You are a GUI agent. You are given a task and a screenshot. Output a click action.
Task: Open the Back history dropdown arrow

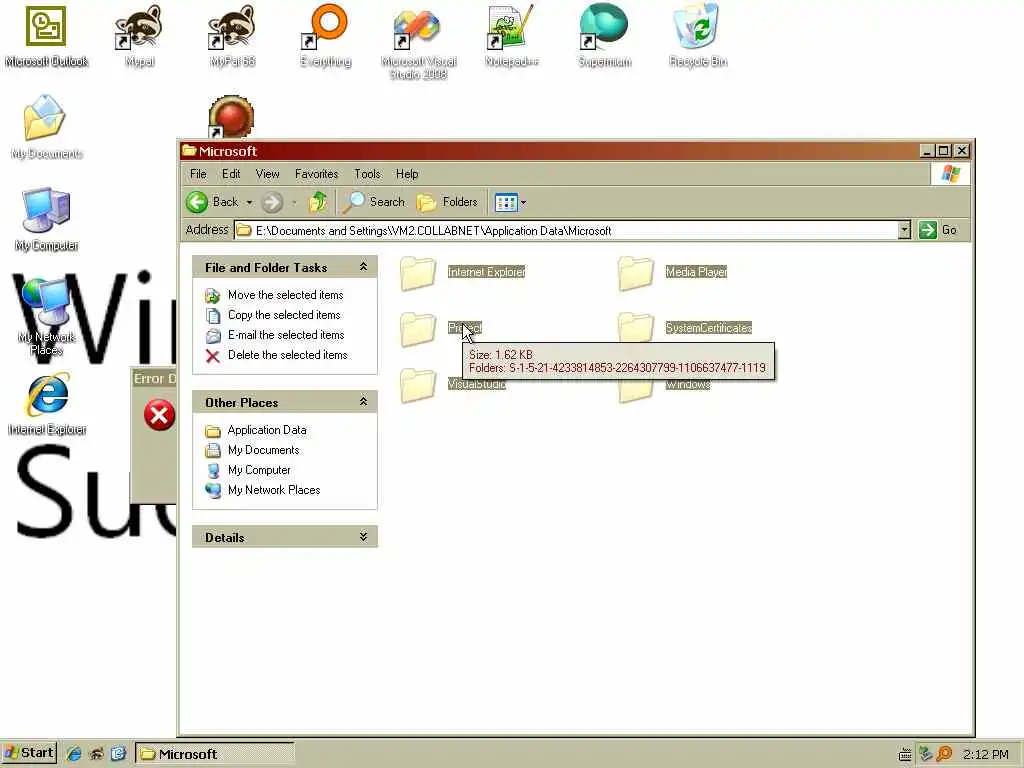[249, 203]
